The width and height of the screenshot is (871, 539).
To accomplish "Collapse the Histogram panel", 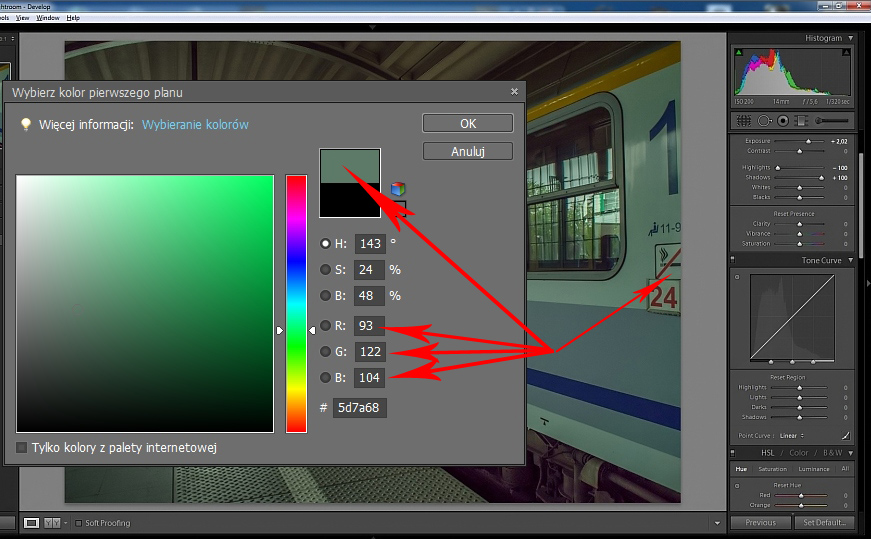I will [851, 38].
